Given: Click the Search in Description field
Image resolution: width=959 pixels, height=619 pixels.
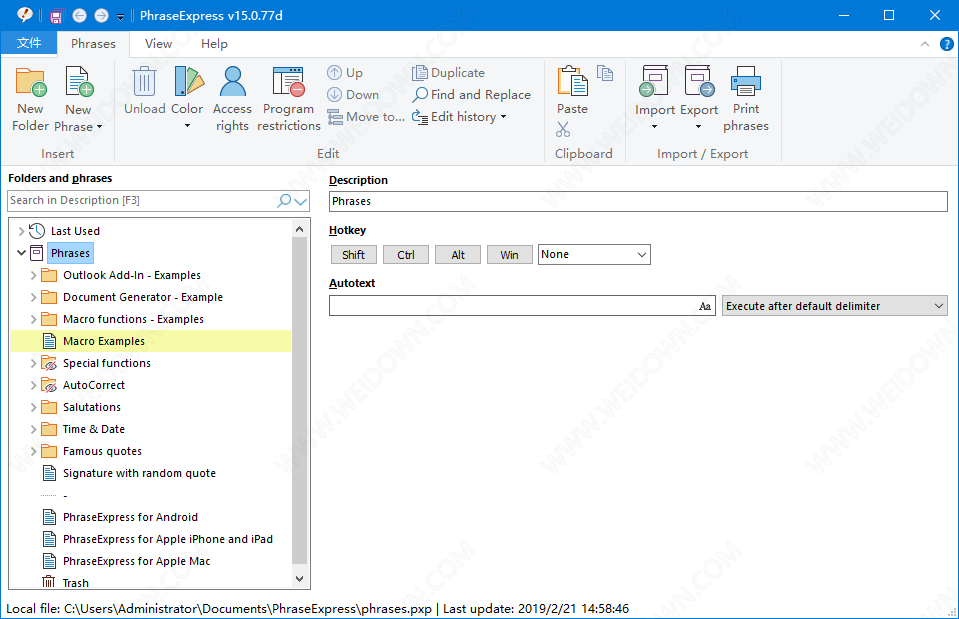Looking at the screenshot, I should (x=142, y=201).
